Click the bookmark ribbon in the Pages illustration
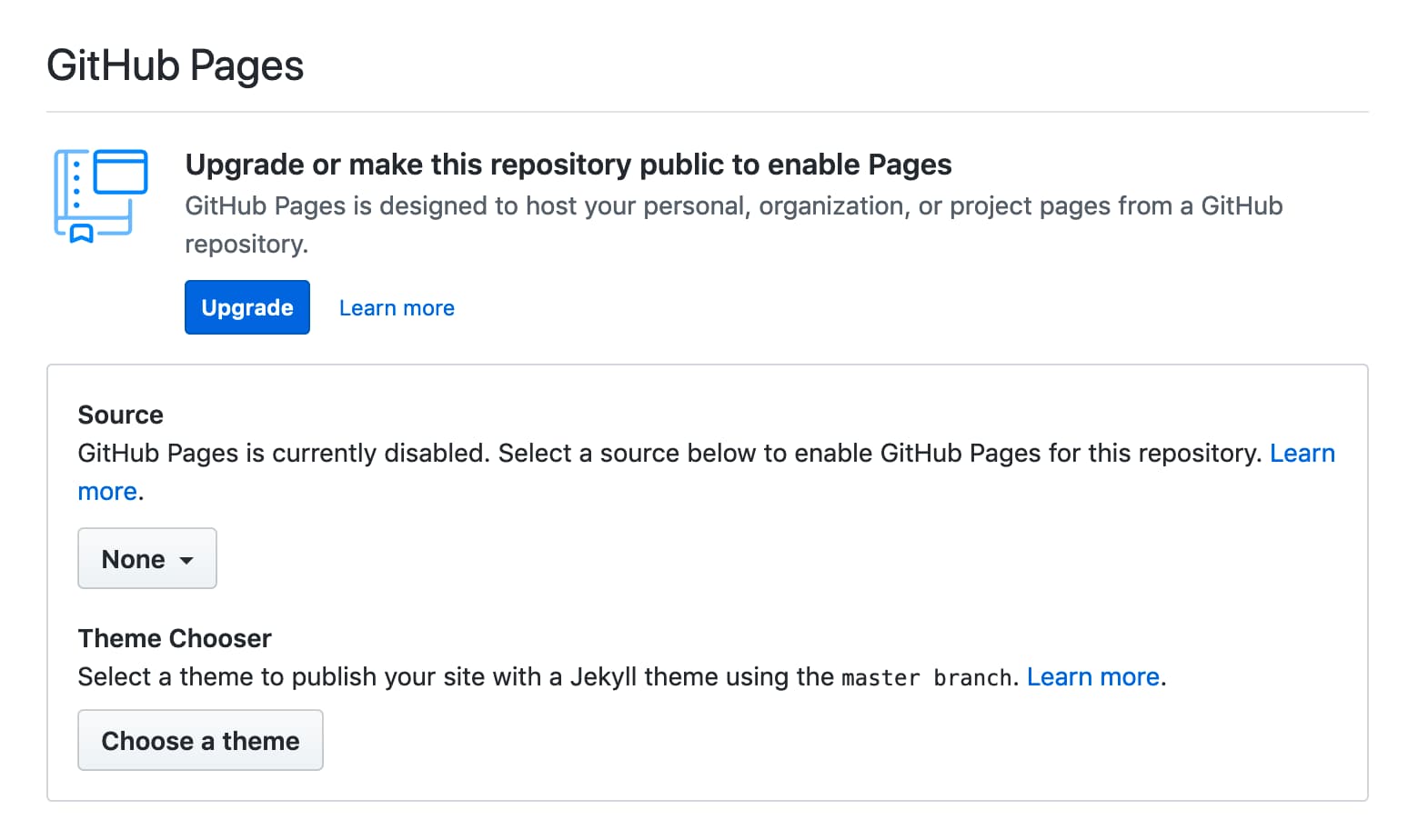The image size is (1408, 840). (82, 234)
